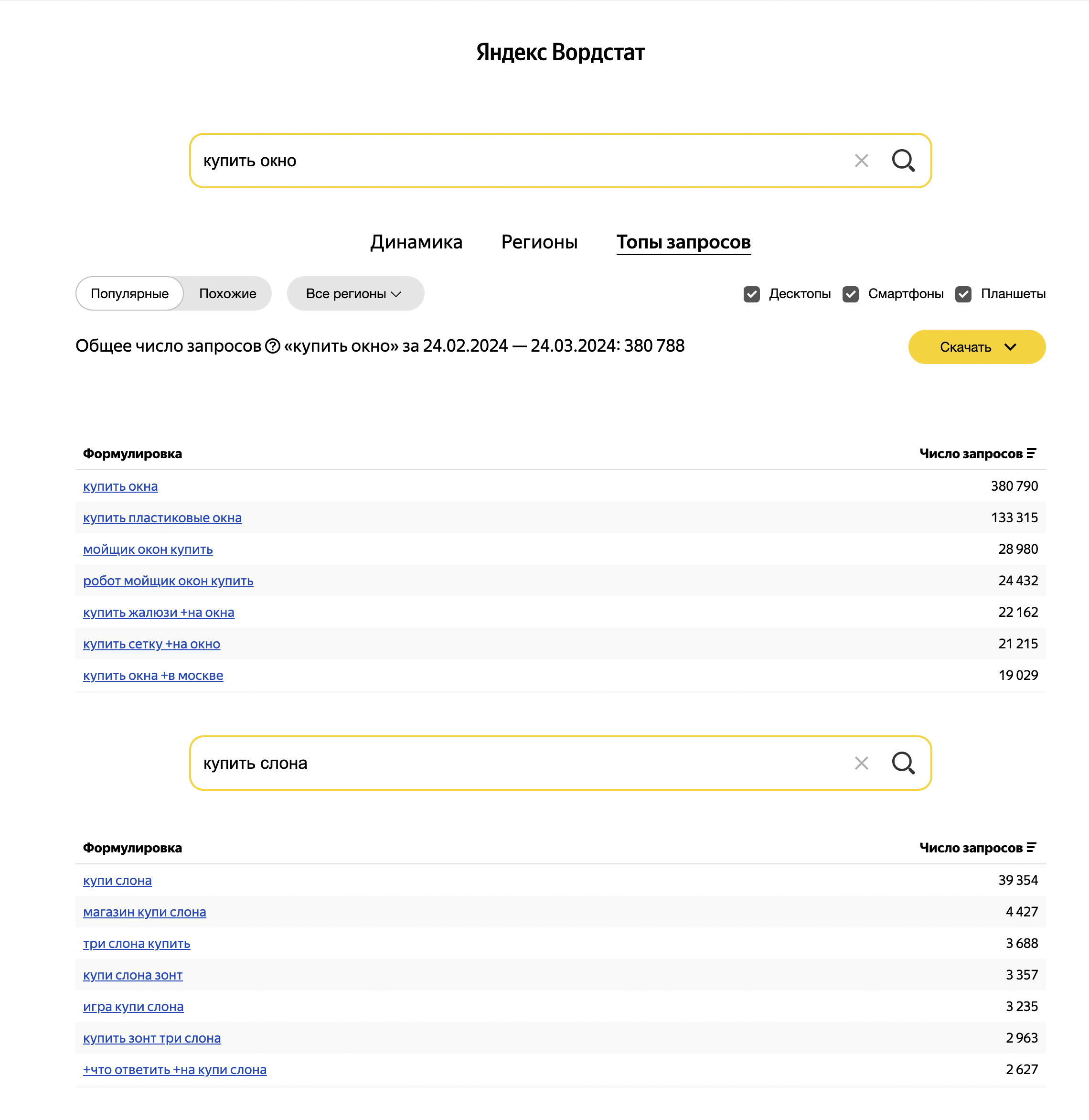This screenshot has width=1089, height=1120.
Task: Select the value 133 315
Action: point(1014,517)
